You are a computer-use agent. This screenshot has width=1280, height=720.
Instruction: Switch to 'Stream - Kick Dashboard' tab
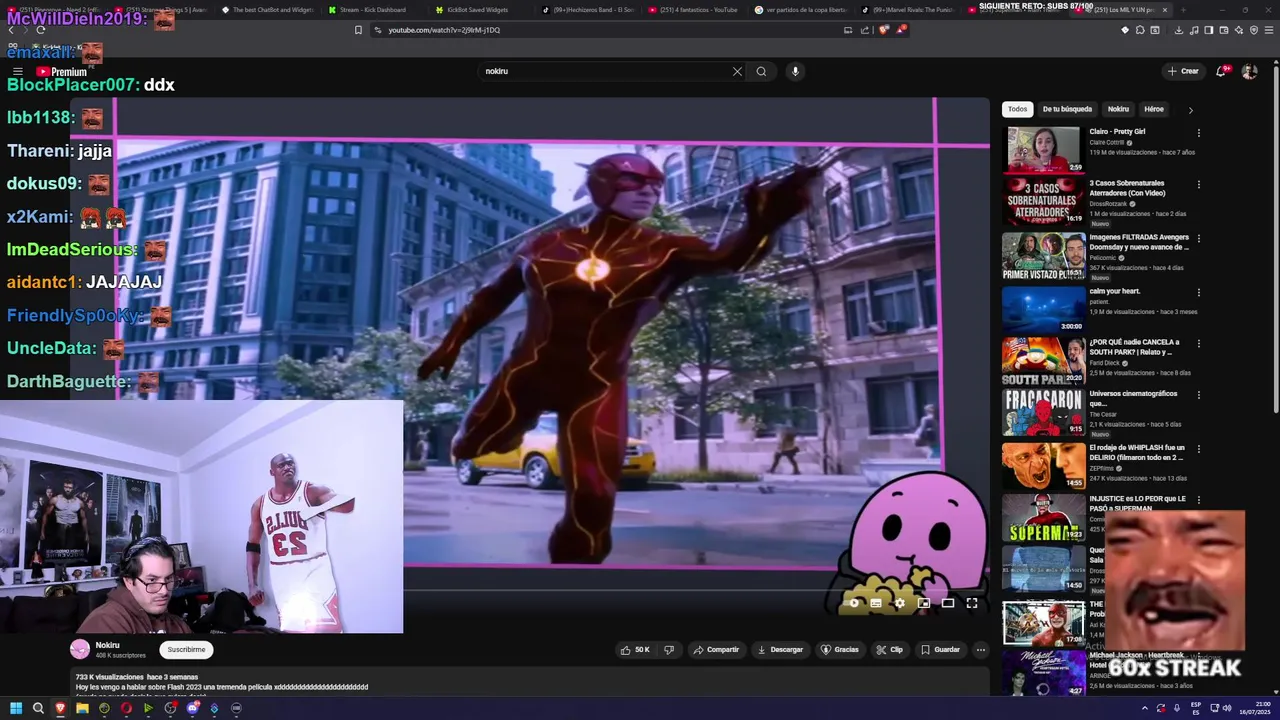pyautogui.click(x=372, y=10)
